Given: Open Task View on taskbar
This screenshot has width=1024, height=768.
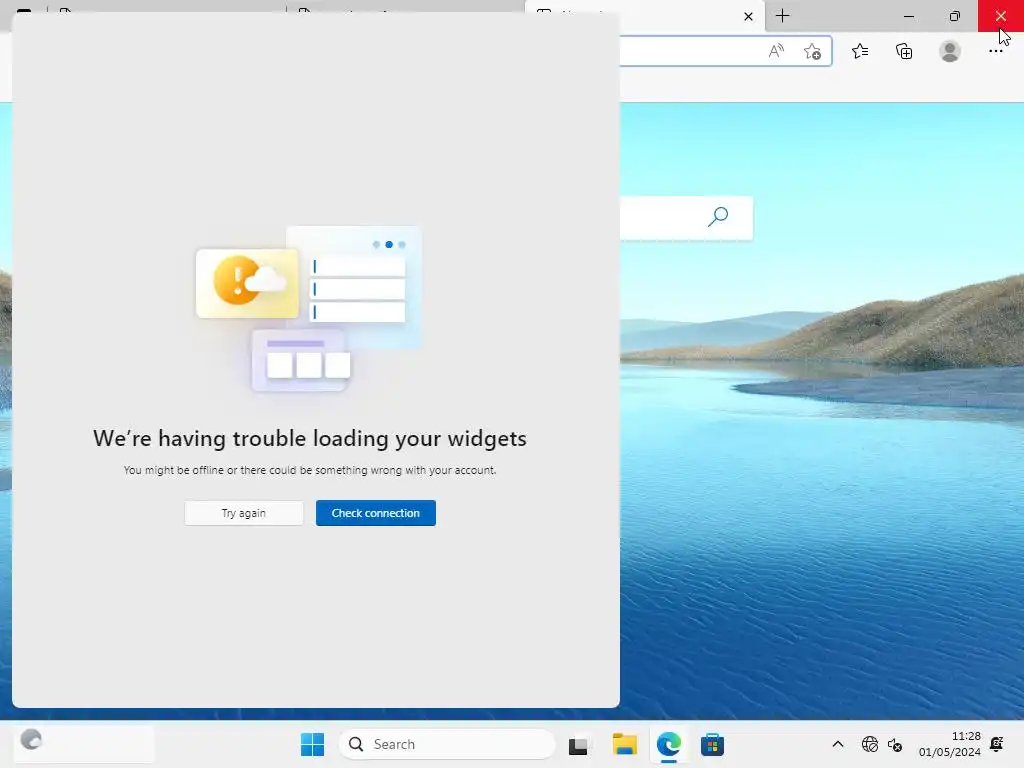Looking at the screenshot, I should click(578, 745).
